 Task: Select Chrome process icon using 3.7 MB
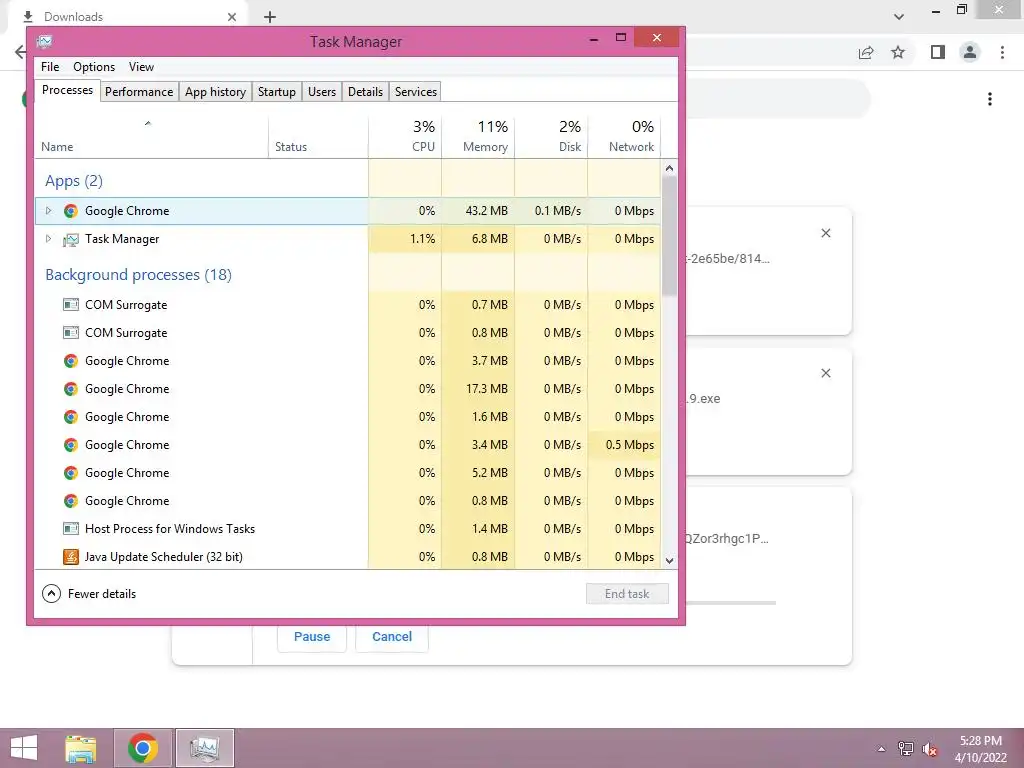click(71, 360)
